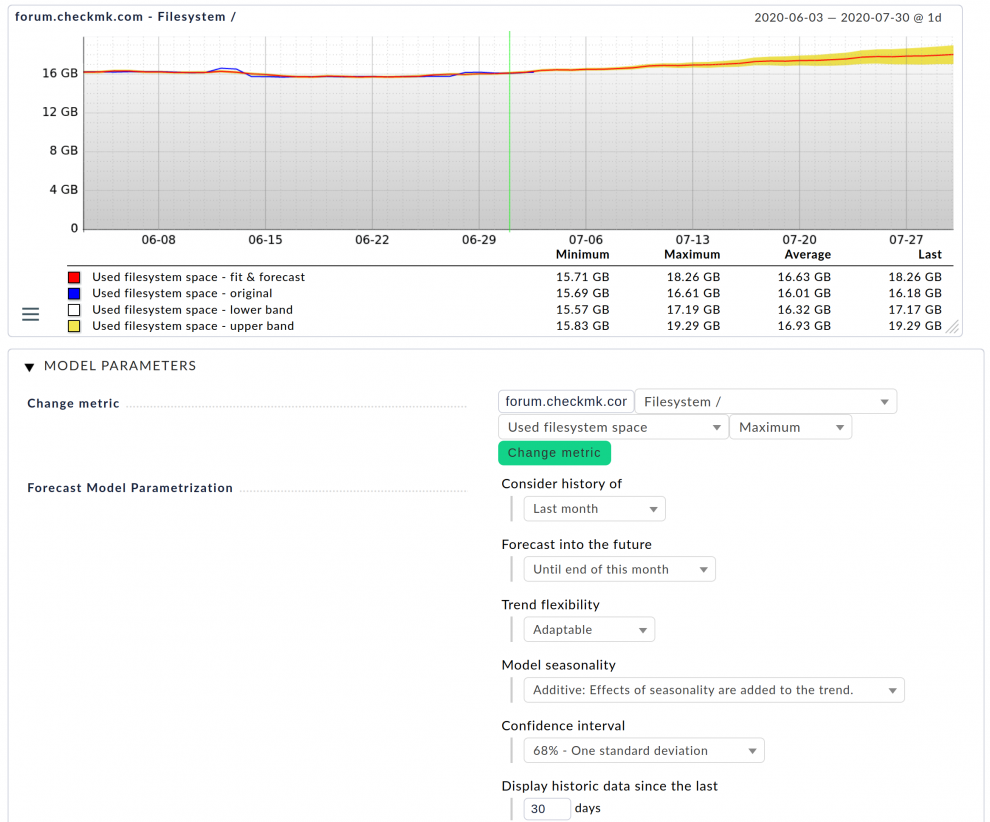Screen dimensions: 990x822
Task: Click the 06-08 x-axis date label
Action: (158, 240)
